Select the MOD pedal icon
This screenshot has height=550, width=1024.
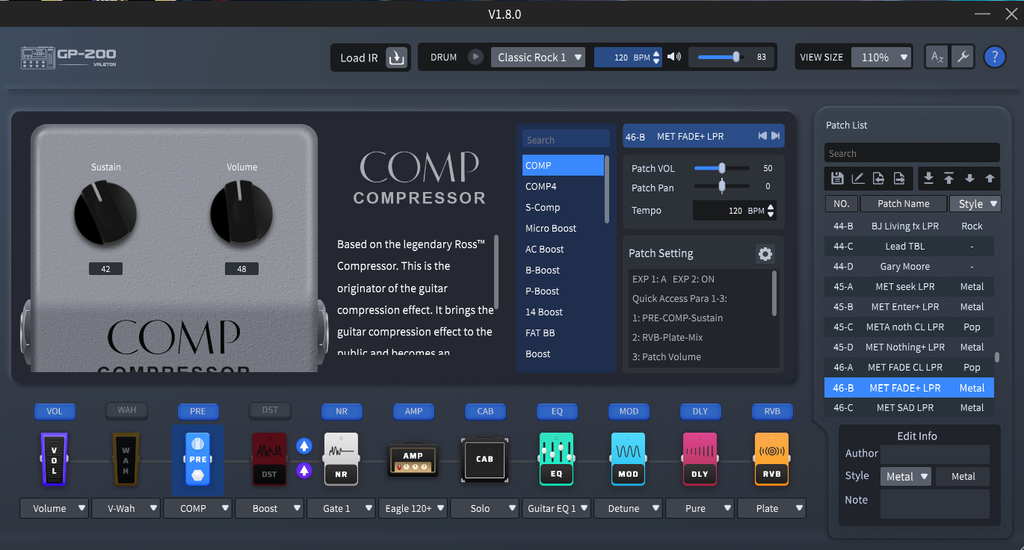pyautogui.click(x=628, y=459)
